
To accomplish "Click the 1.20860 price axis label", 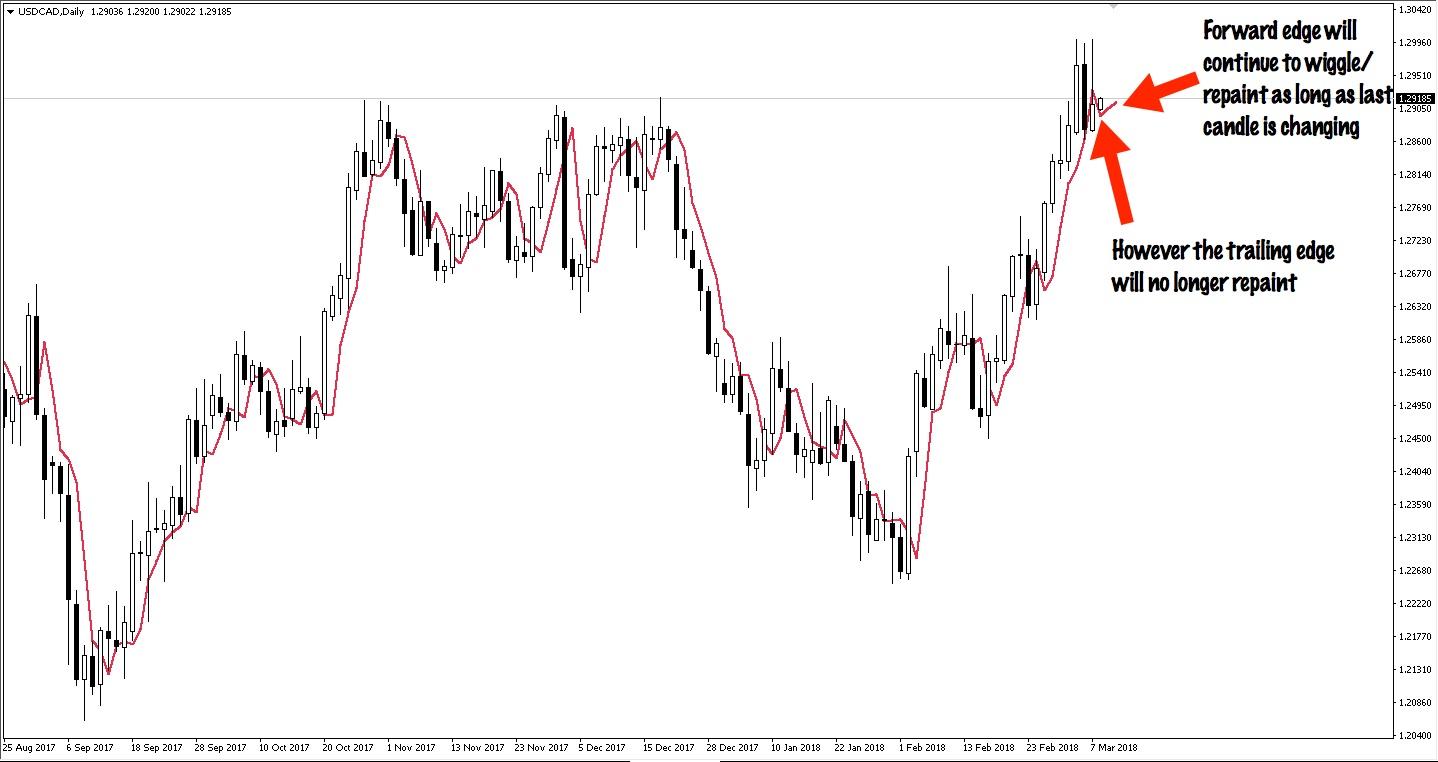I will tap(1417, 702).
